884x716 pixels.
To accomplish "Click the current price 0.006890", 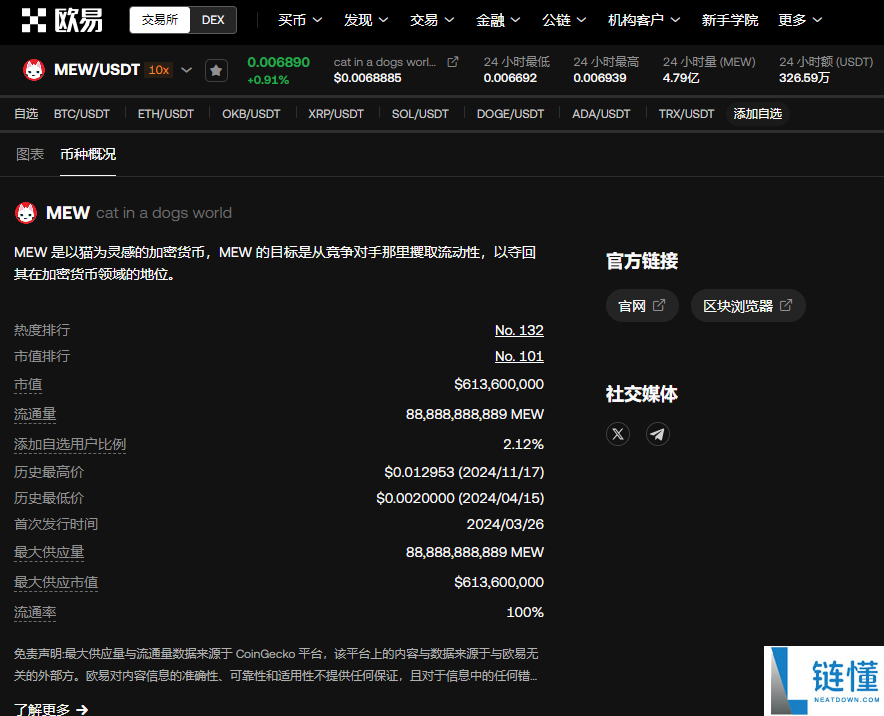I will pyautogui.click(x=279, y=62).
